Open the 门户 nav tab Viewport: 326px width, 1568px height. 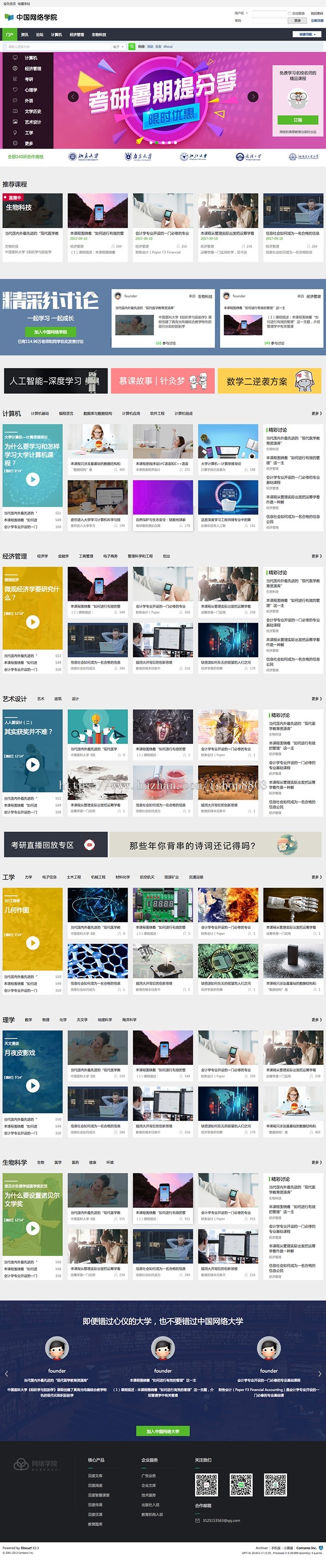(x=10, y=34)
